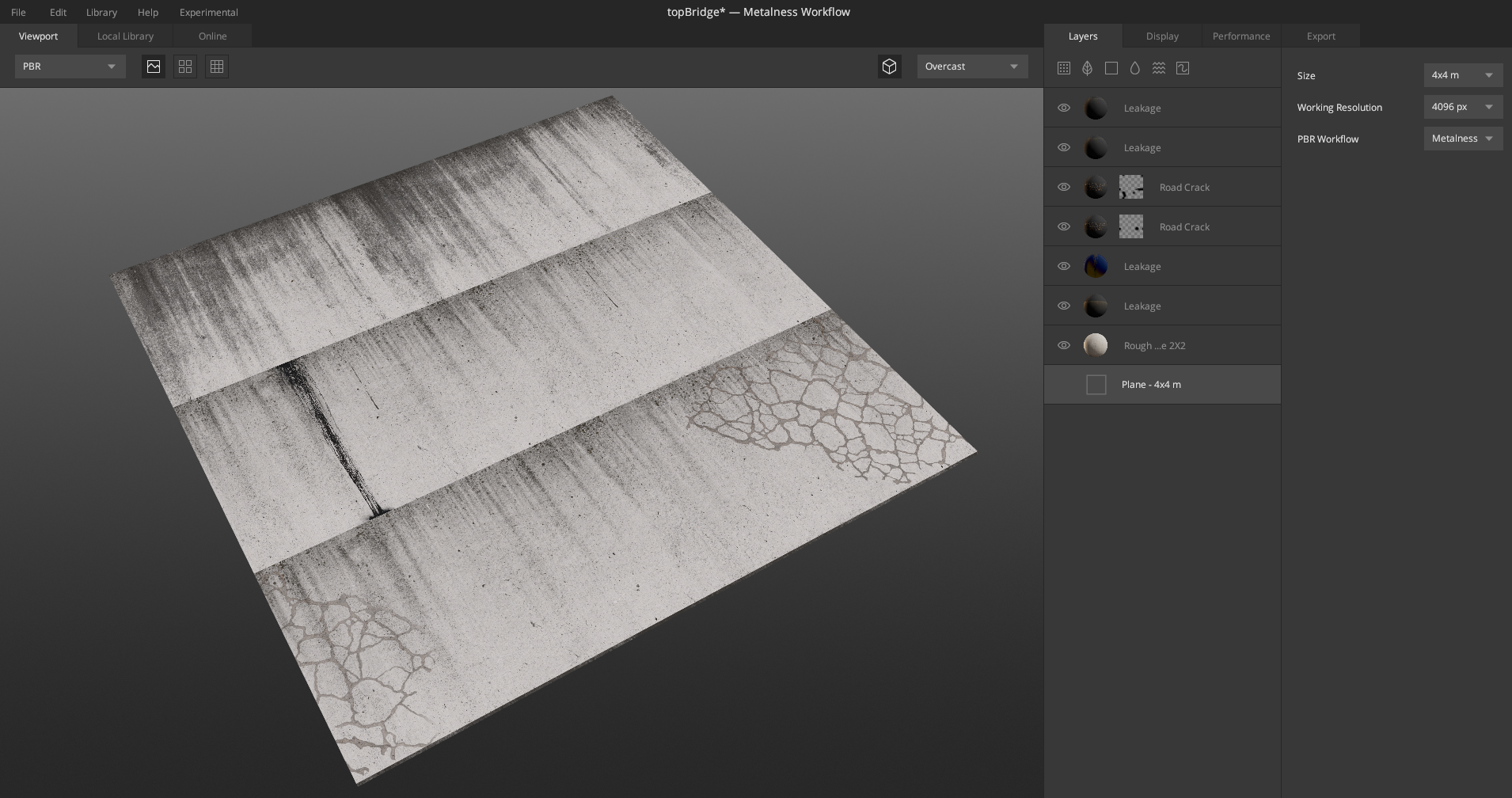The width and height of the screenshot is (1512, 798).
Task: Open the Local Library tab
Action: coord(125,36)
